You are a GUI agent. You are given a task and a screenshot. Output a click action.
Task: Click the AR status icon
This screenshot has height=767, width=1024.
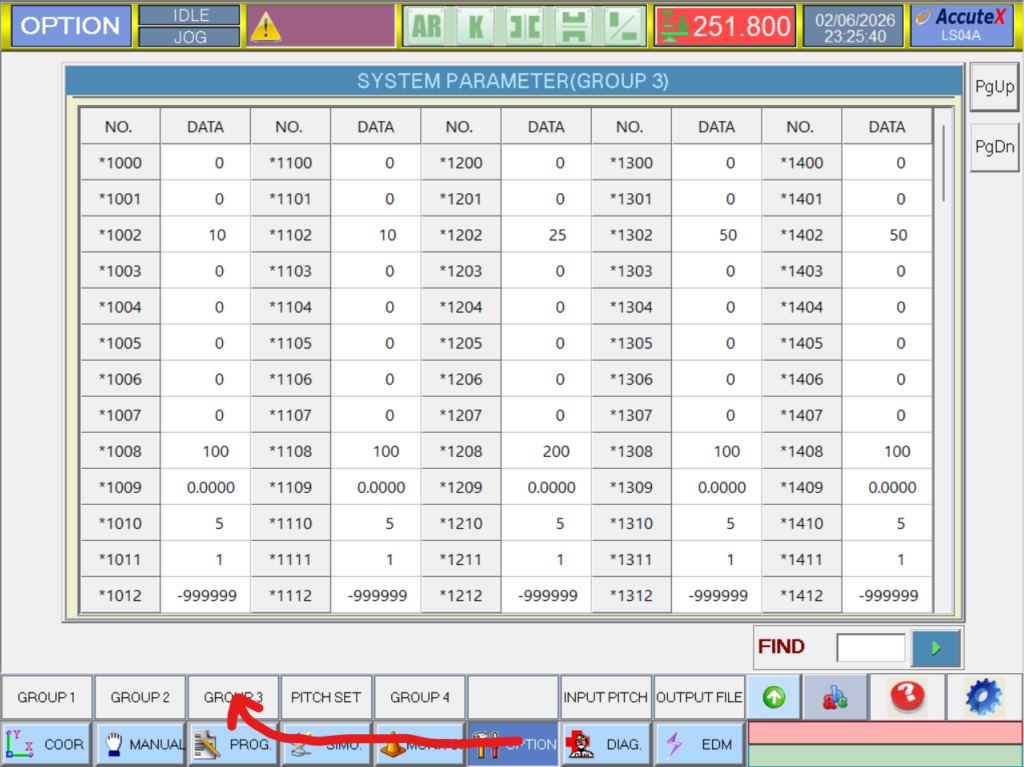(426, 27)
